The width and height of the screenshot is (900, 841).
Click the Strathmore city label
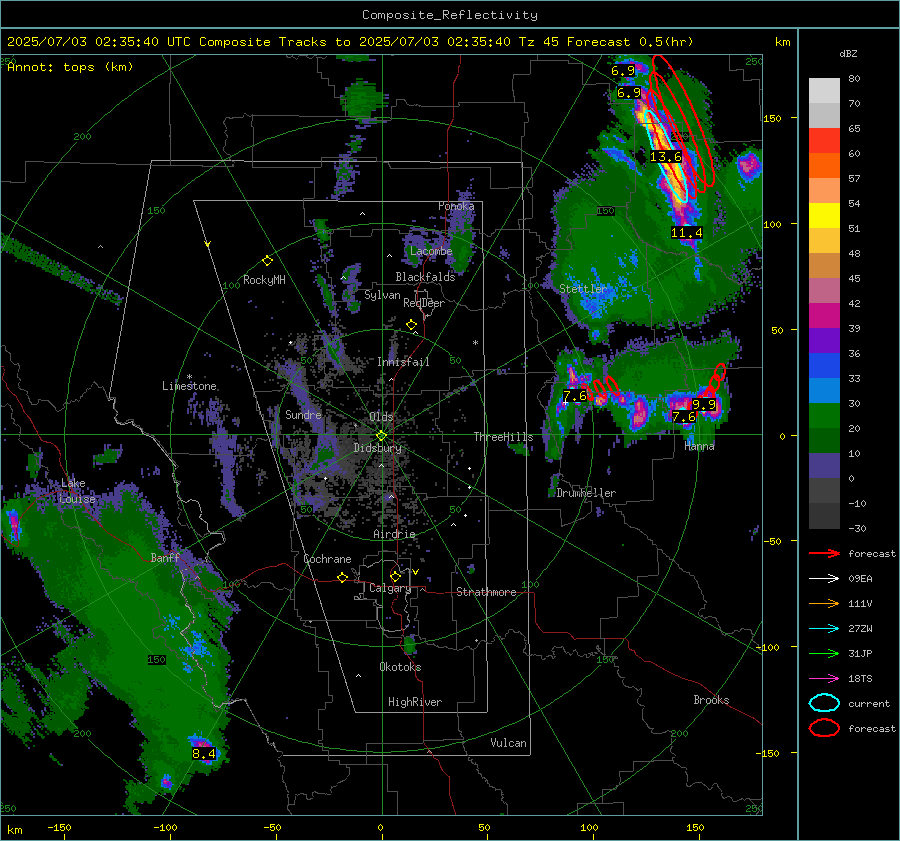point(486,592)
